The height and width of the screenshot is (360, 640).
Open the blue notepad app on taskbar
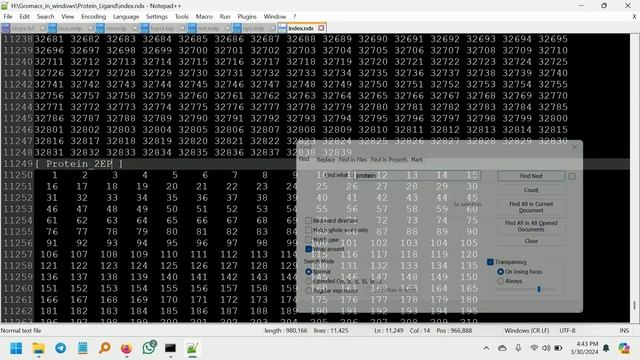(x=82, y=348)
